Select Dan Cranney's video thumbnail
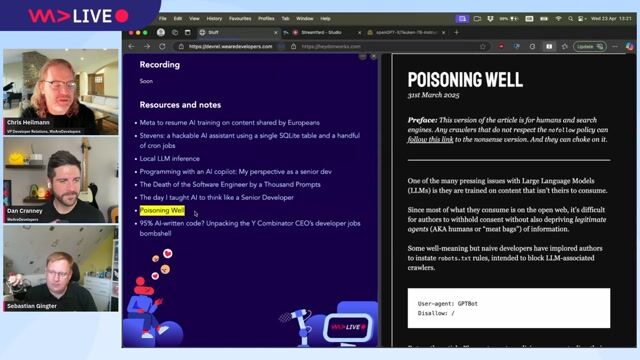Viewport: 640px width, 360px height. [x=61, y=180]
